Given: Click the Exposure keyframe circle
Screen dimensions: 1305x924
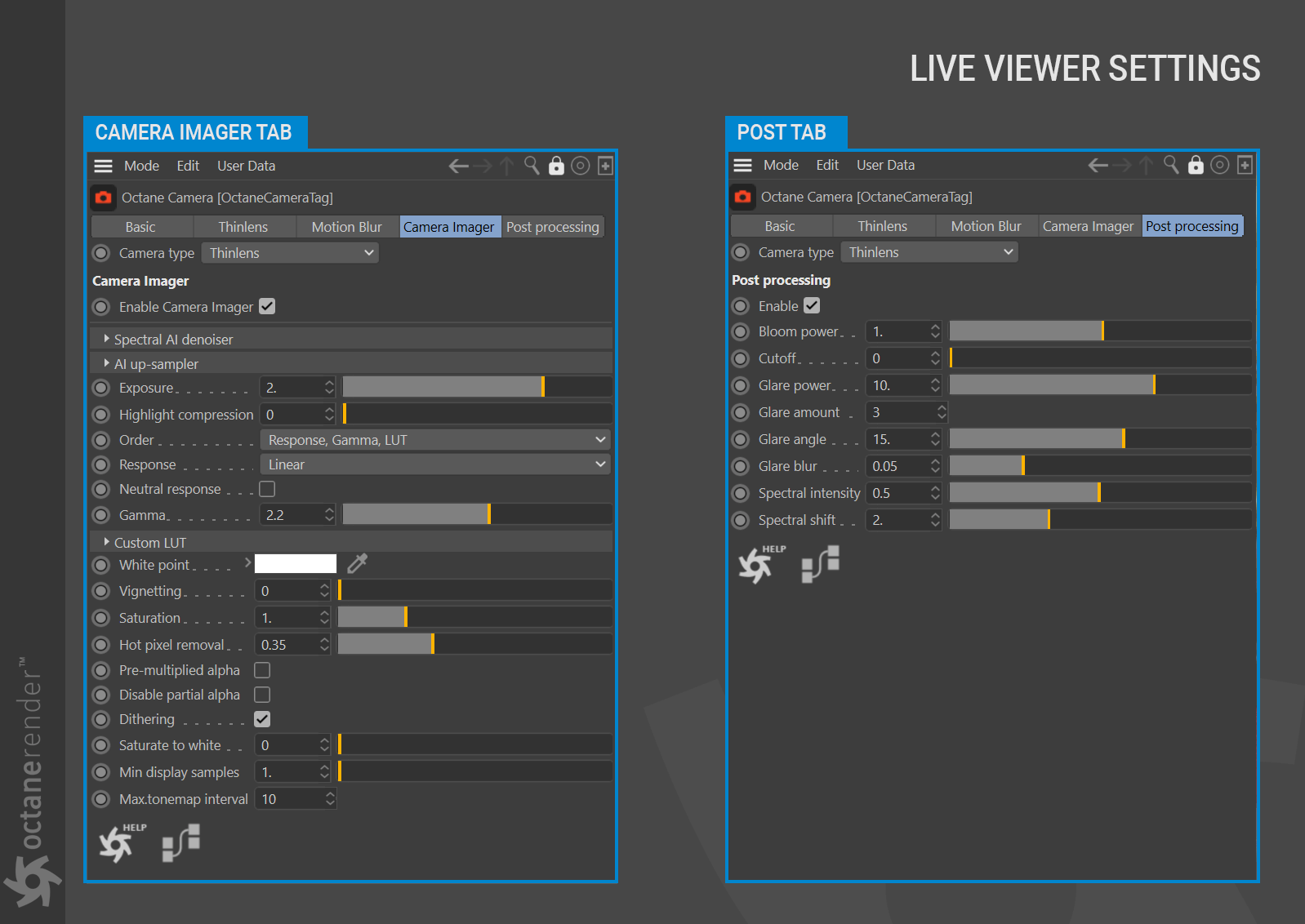Looking at the screenshot, I should click(101, 388).
